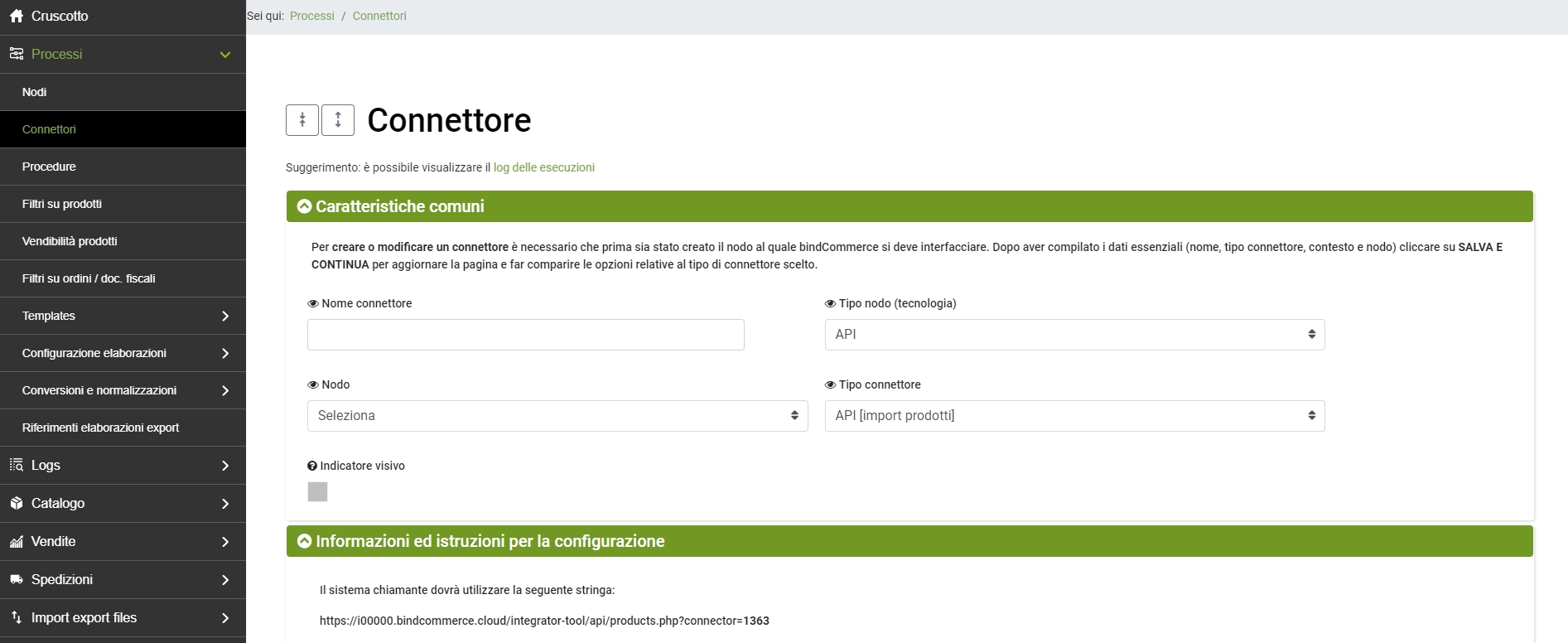The image size is (1568, 643).
Task: Collapse the Caratteristiche comuni section
Action: [x=305, y=206]
